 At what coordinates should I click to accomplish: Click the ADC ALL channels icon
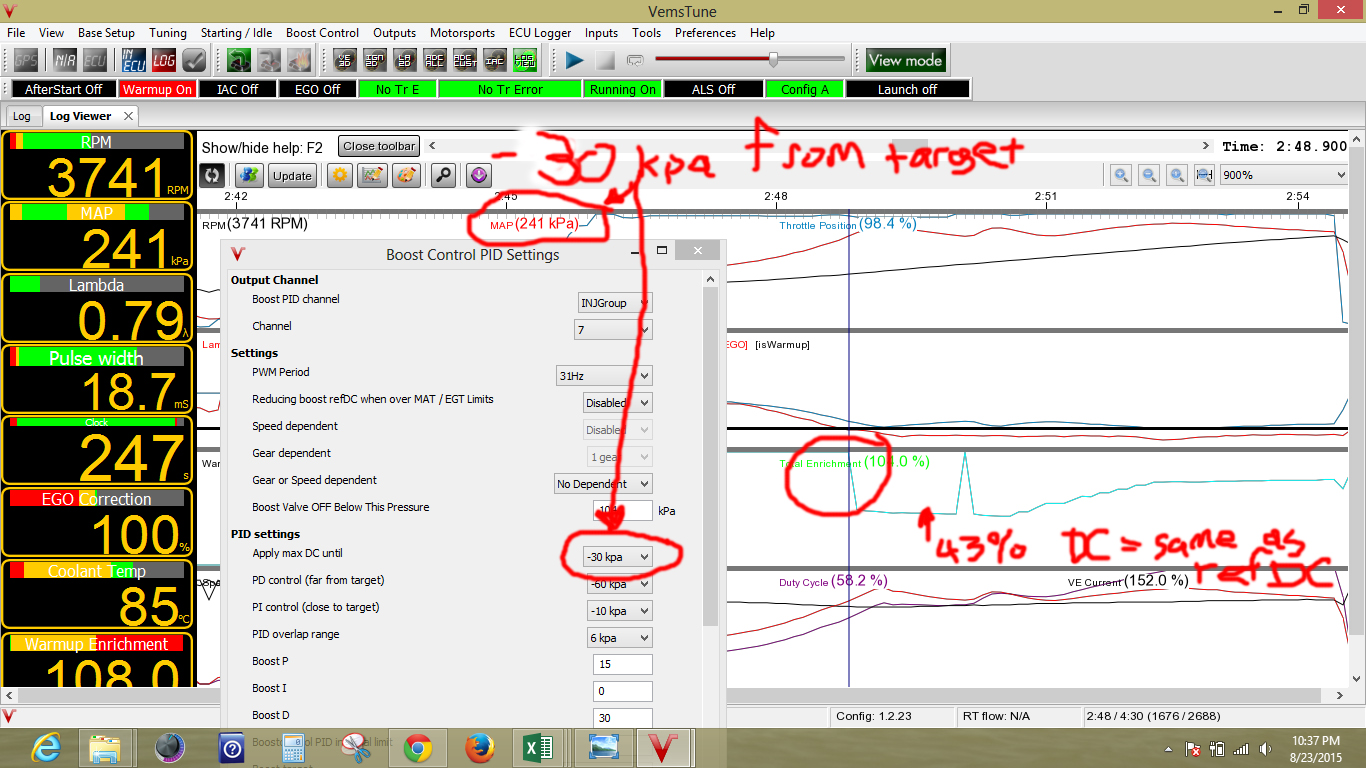coord(435,60)
